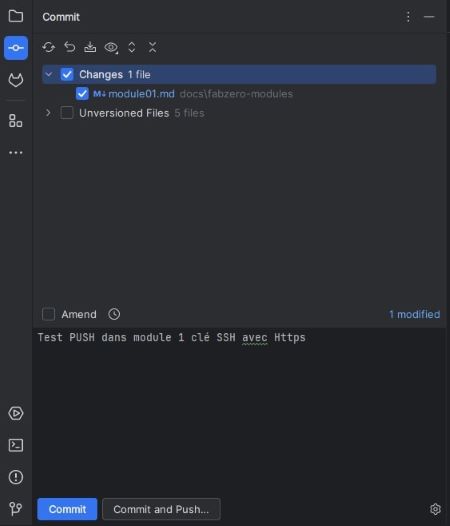Select the Changes 1 file row
This screenshot has height=526, width=450.
[x=239, y=74]
